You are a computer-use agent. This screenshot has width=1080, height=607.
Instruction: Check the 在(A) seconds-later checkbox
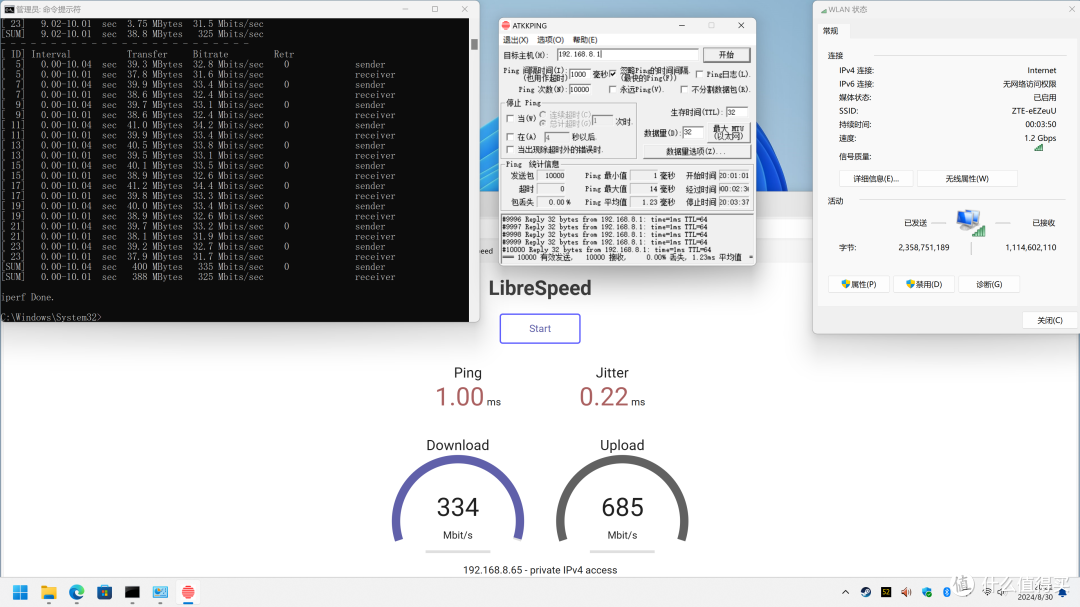[x=510, y=136]
